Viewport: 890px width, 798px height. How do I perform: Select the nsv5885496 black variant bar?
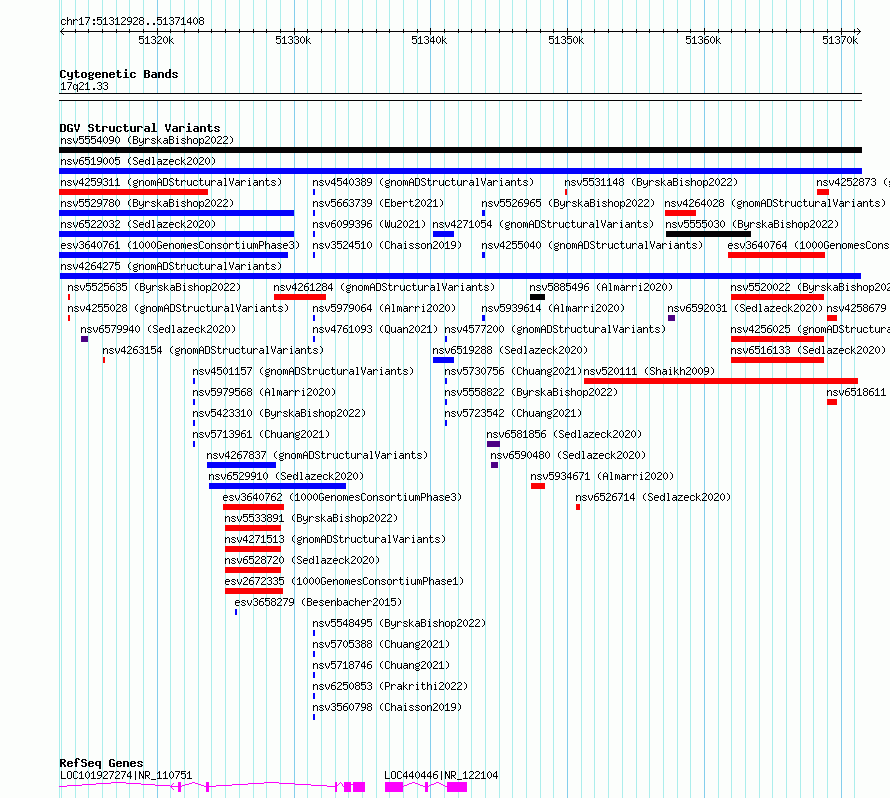538,297
